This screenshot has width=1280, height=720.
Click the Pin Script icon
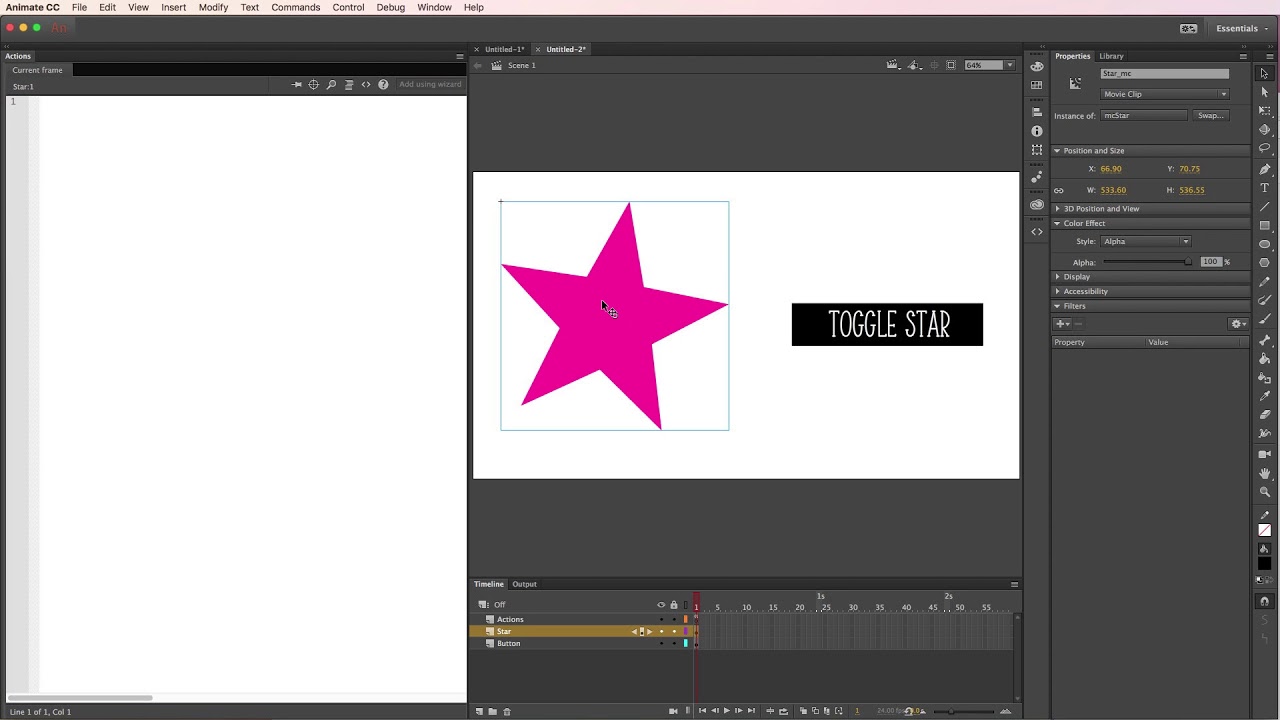click(x=296, y=85)
